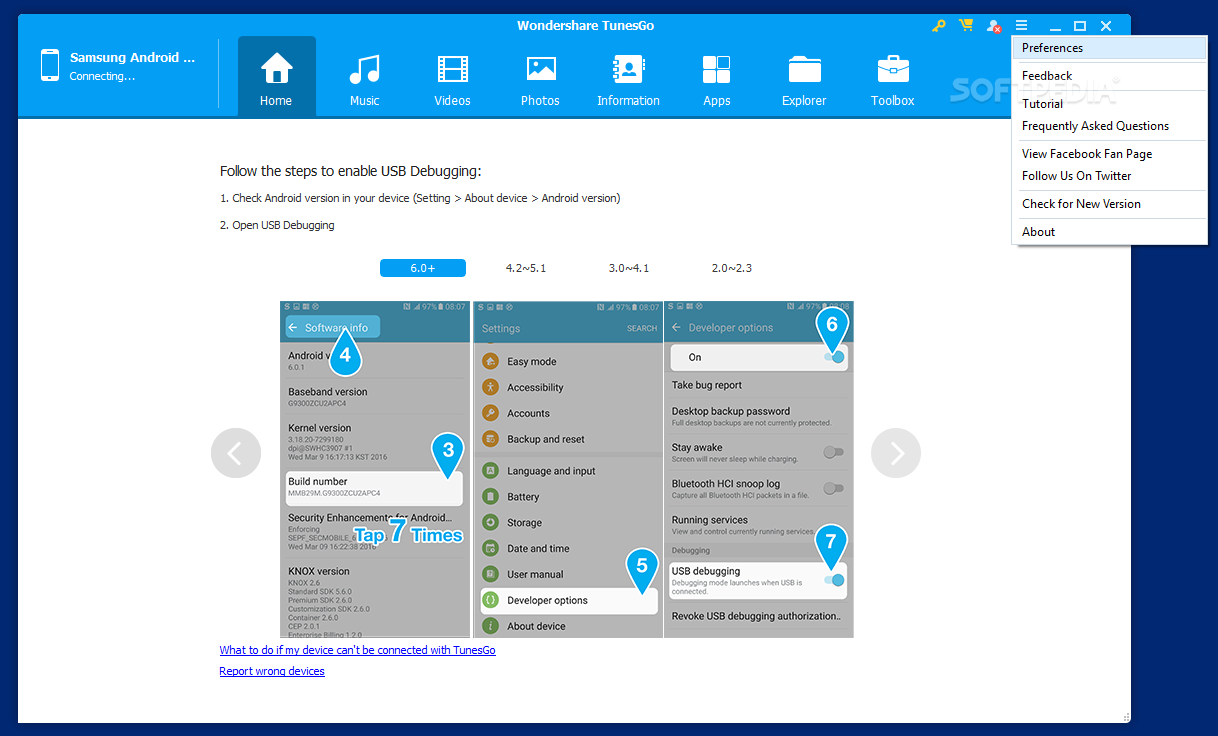Click the Samsung Android phone icon

click(50, 66)
